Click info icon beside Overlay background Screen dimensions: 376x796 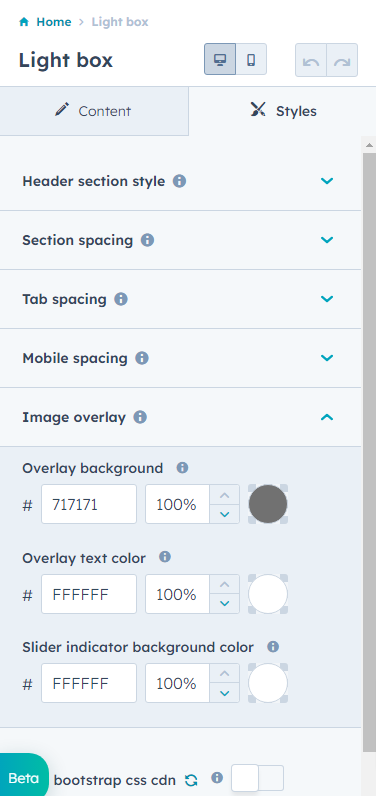coord(182,468)
